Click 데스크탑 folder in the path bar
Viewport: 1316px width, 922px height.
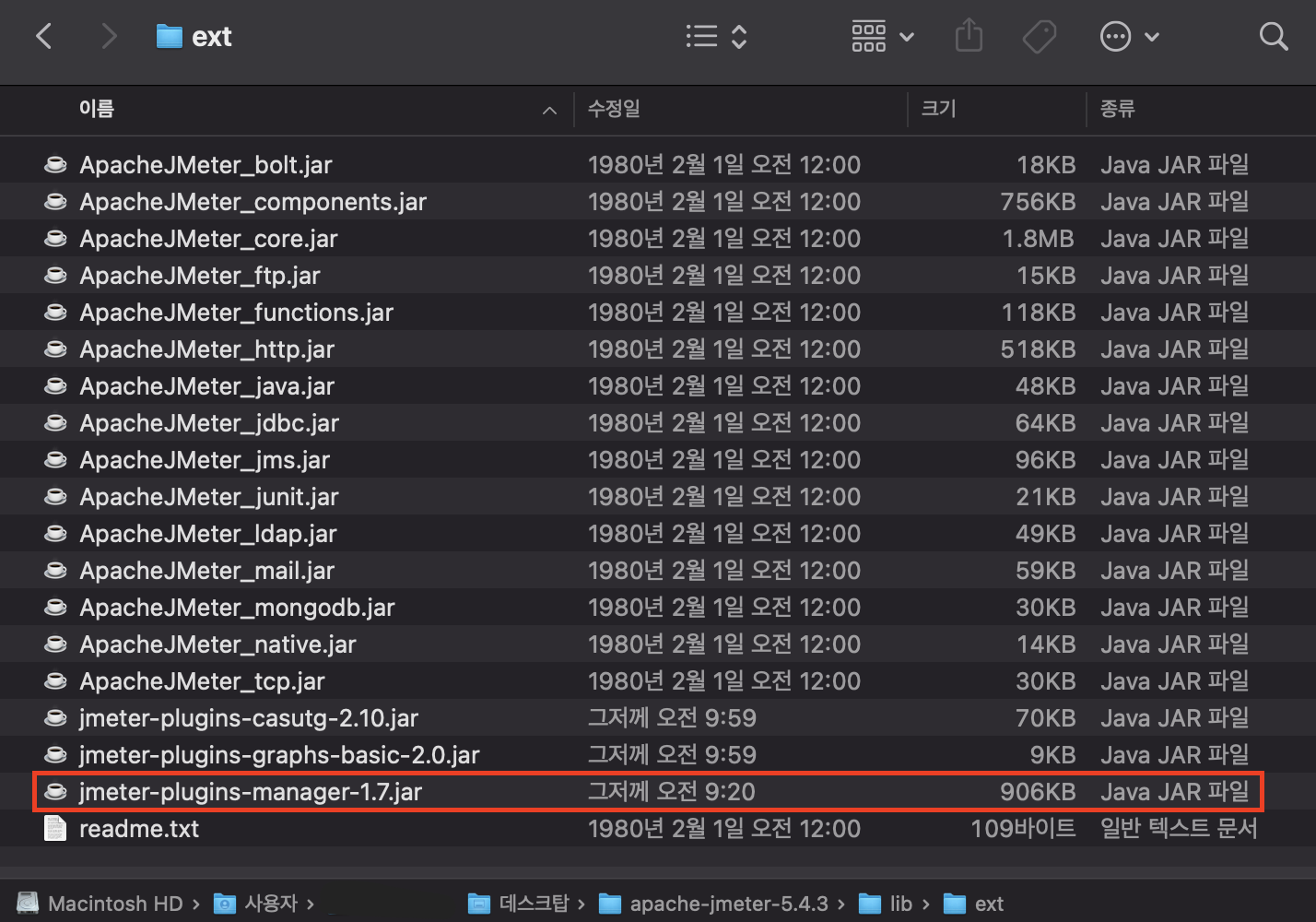tap(519, 904)
